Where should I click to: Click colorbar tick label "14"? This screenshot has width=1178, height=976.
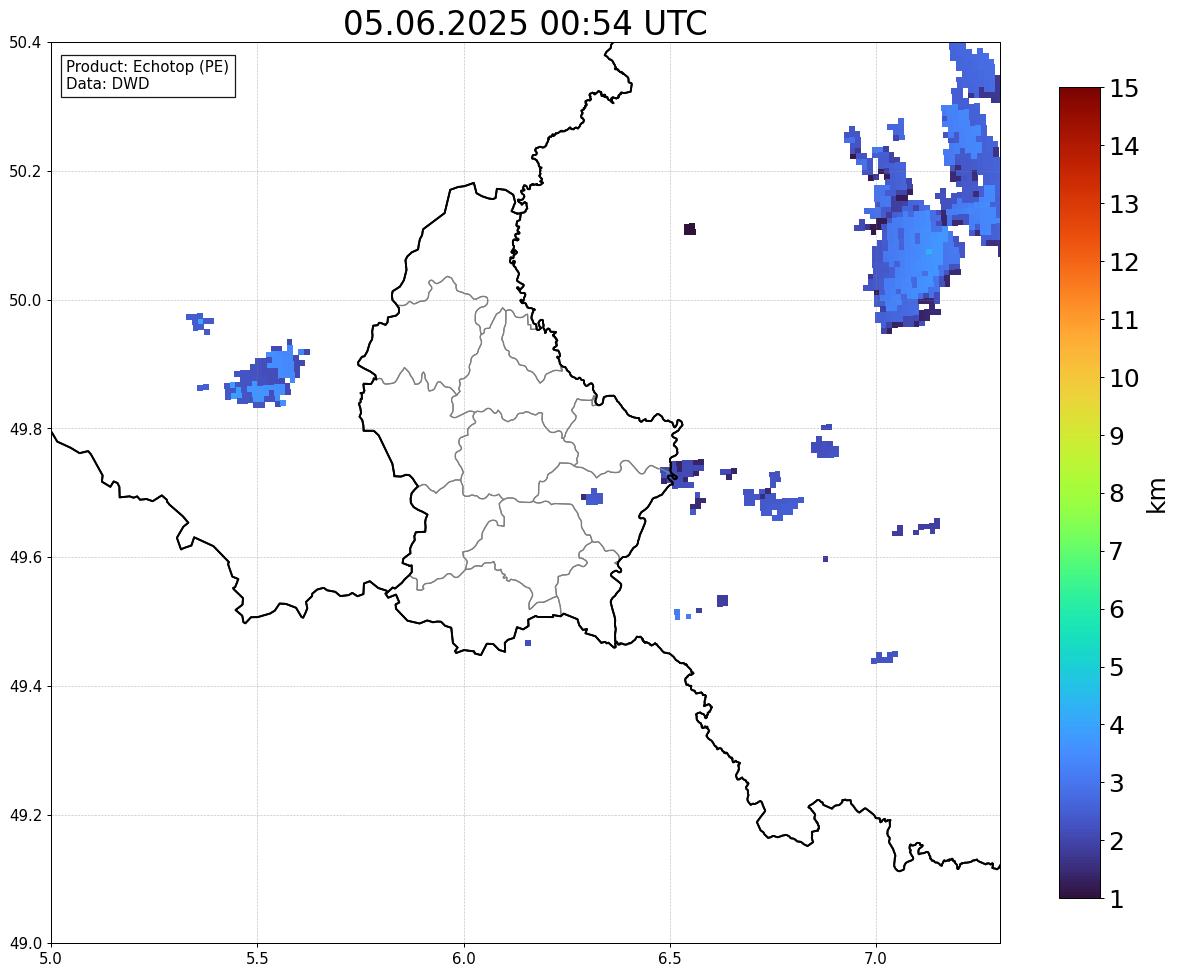coord(1124,147)
